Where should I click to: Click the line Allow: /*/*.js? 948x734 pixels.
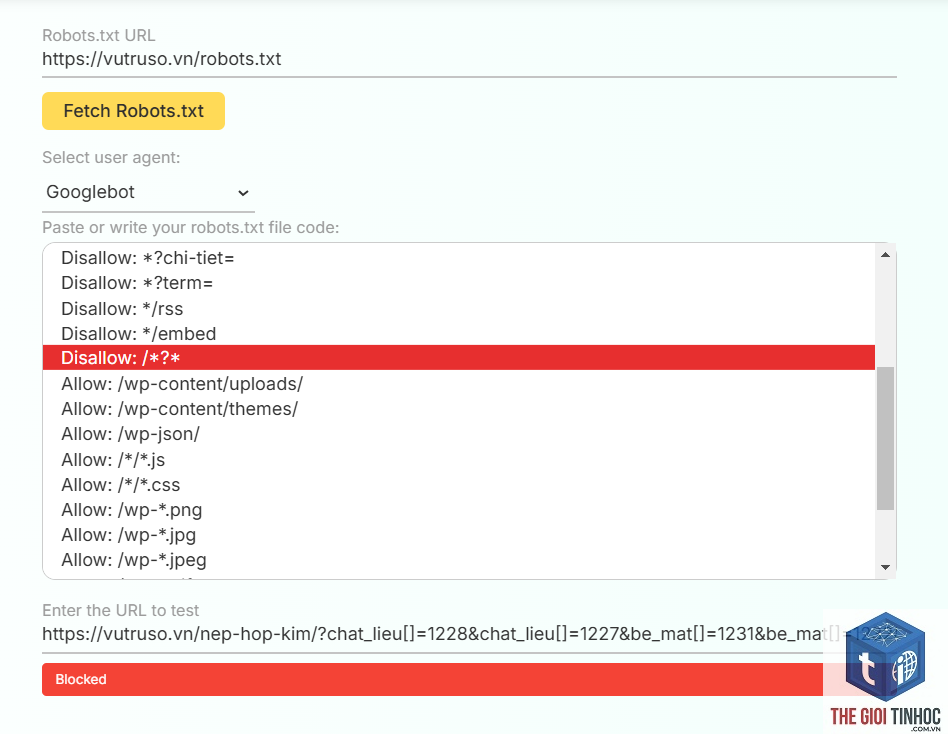pos(113,460)
